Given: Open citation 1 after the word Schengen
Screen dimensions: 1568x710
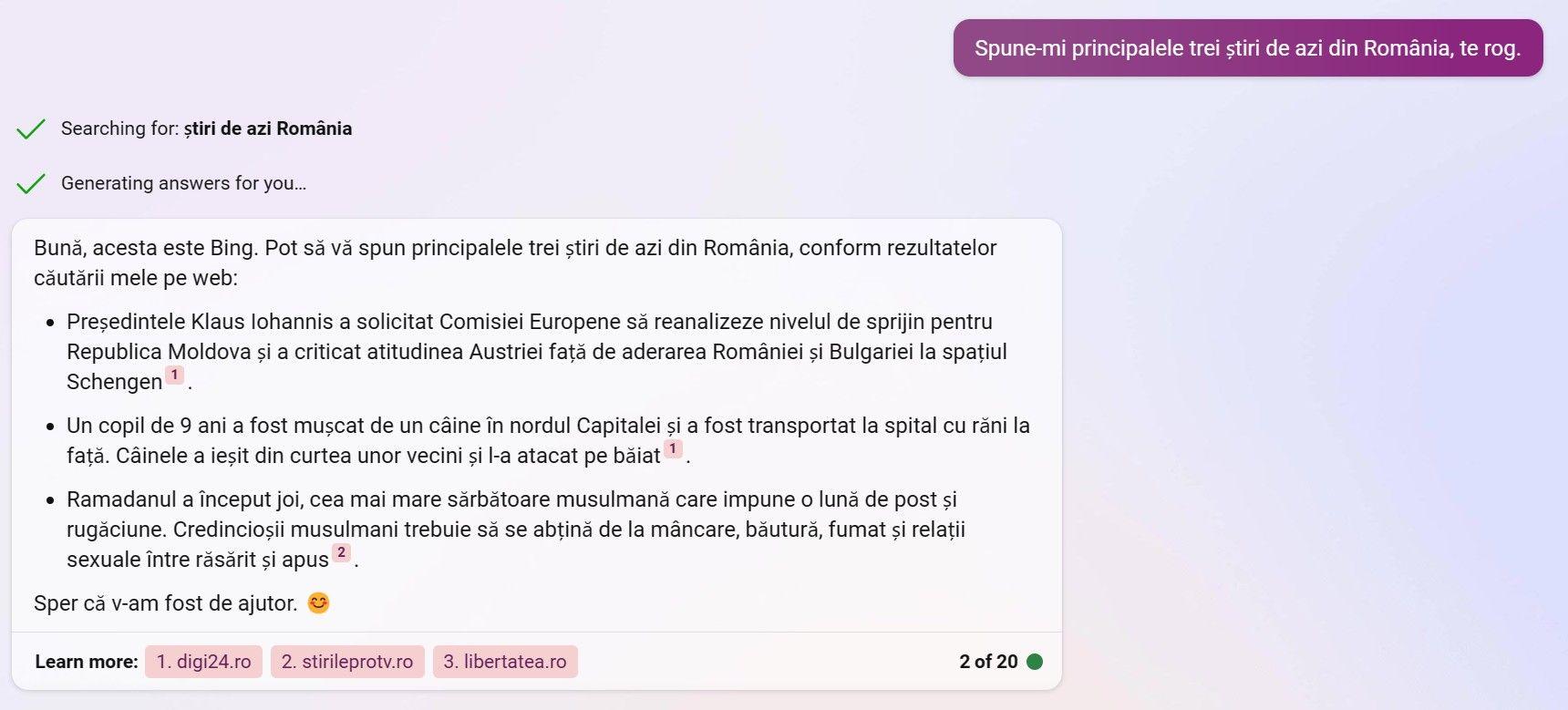Looking at the screenshot, I should point(174,375).
